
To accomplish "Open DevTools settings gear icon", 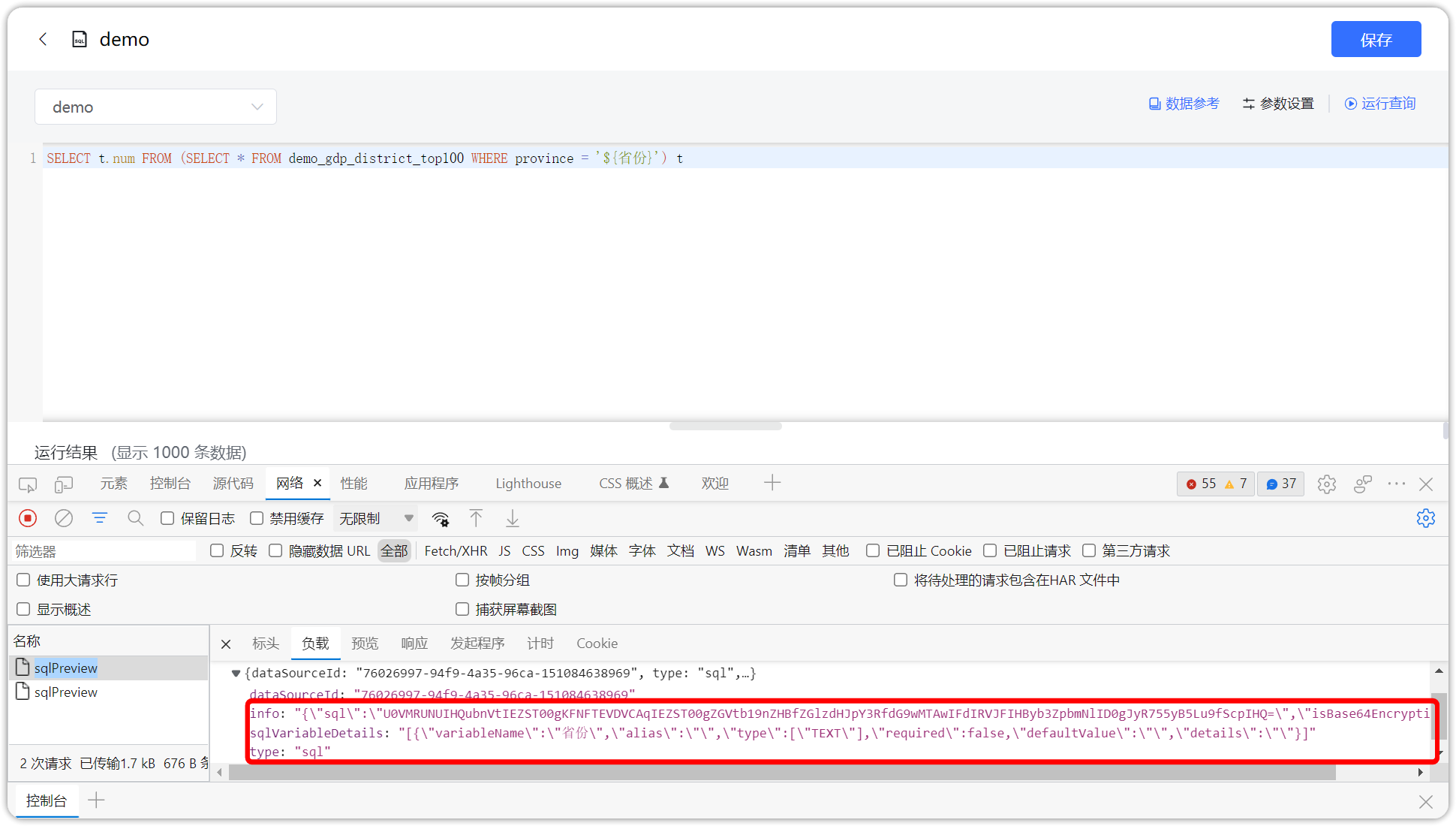I will click(1327, 484).
